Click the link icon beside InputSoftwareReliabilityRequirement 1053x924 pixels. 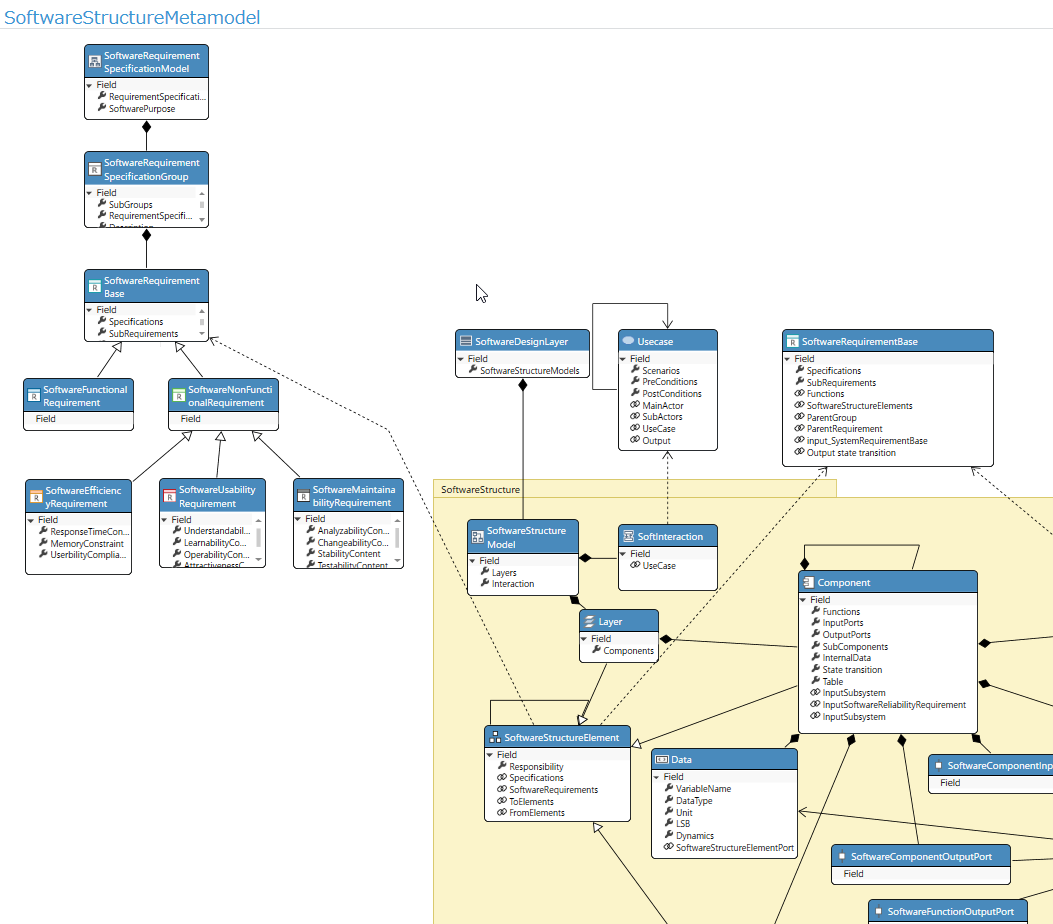click(x=815, y=704)
